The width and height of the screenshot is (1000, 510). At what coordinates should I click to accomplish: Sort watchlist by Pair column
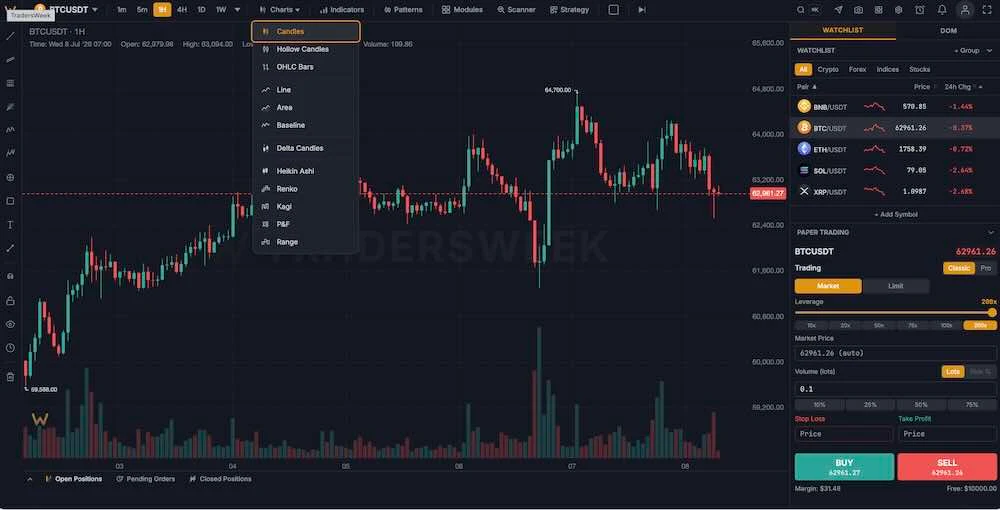(x=807, y=87)
